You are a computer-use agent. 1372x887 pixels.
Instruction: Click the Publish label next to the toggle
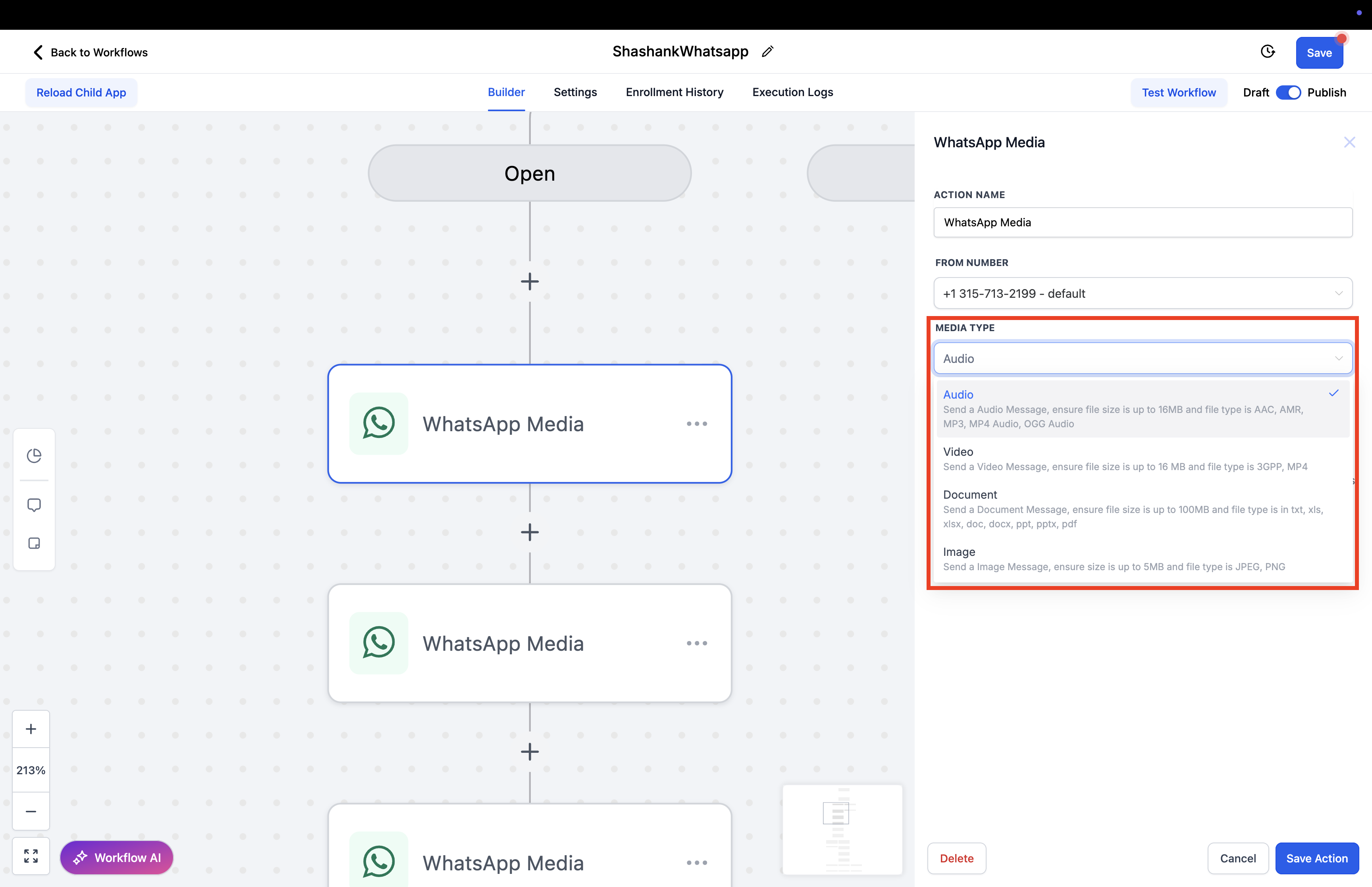[1326, 93]
